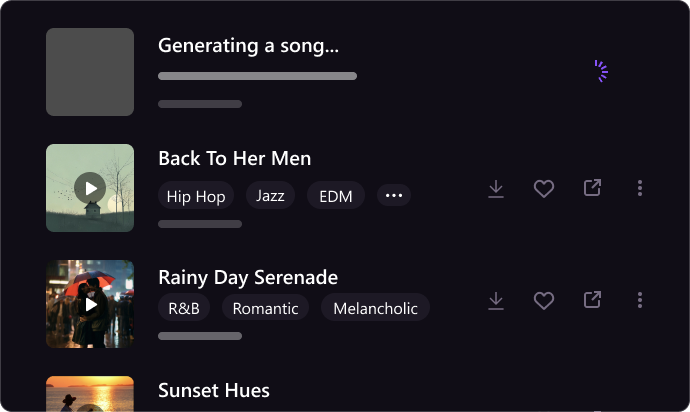
Task: Select the Jazz genre tag
Action: [270, 196]
